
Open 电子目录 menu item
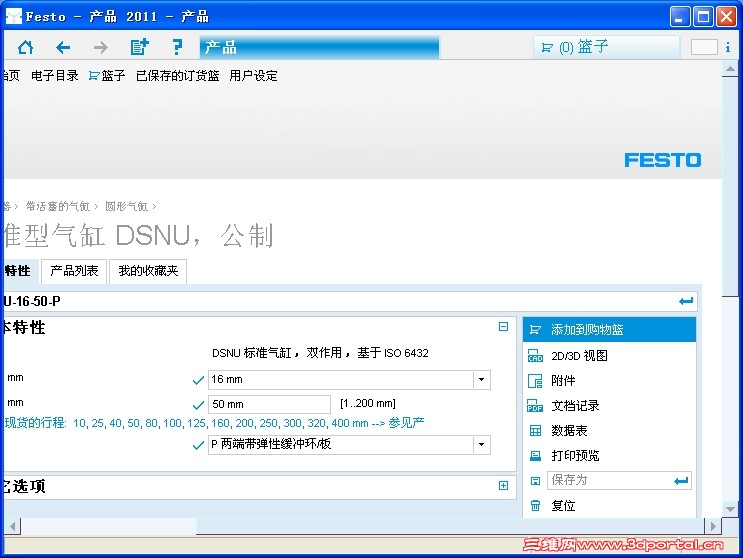(x=54, y=75)
